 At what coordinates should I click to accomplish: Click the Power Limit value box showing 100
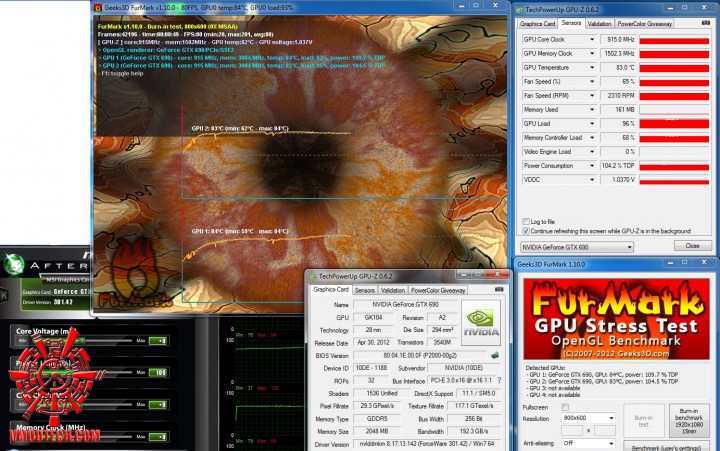pos(158,372)
